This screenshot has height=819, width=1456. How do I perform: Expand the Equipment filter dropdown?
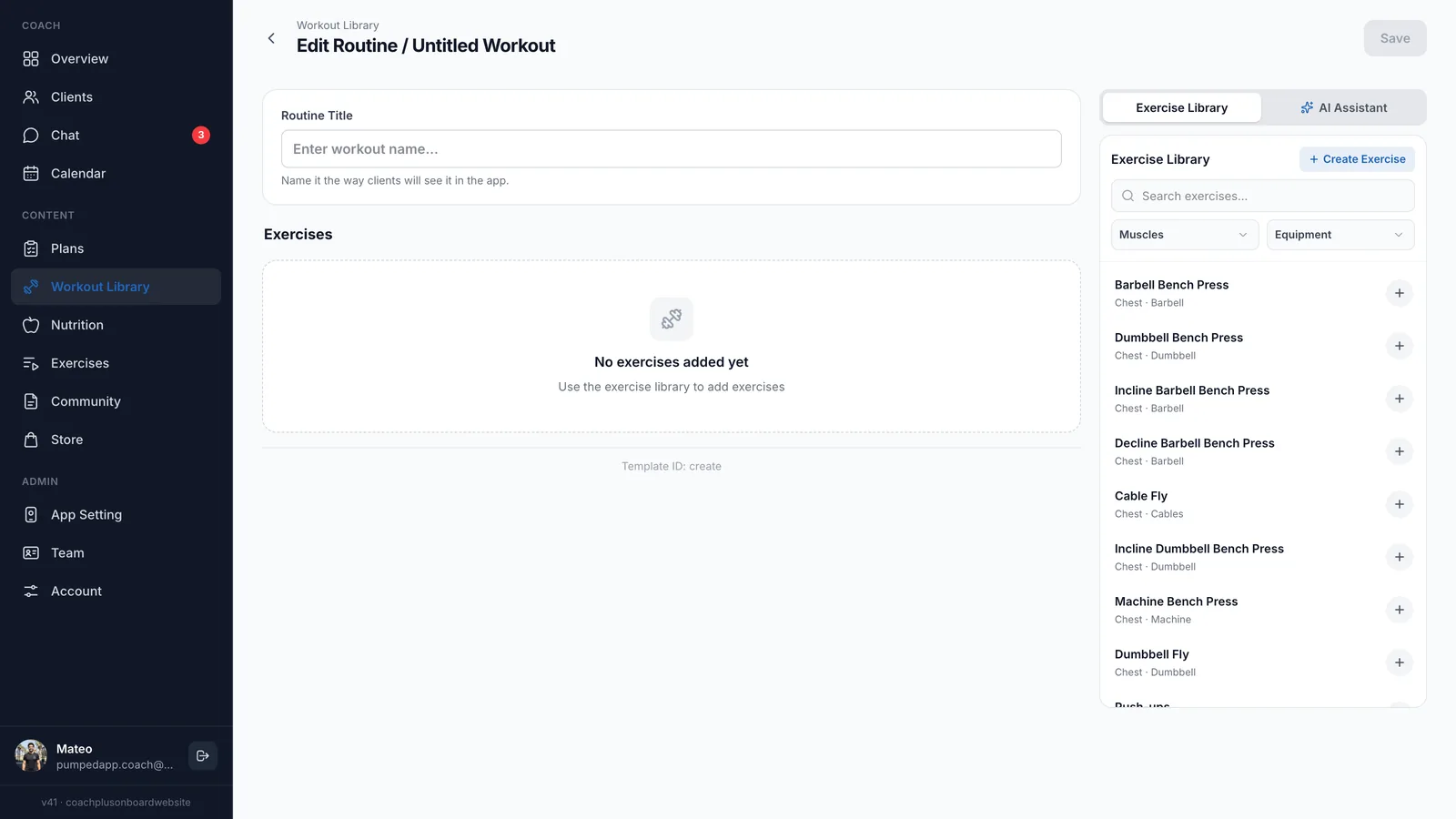[1340, 235]
